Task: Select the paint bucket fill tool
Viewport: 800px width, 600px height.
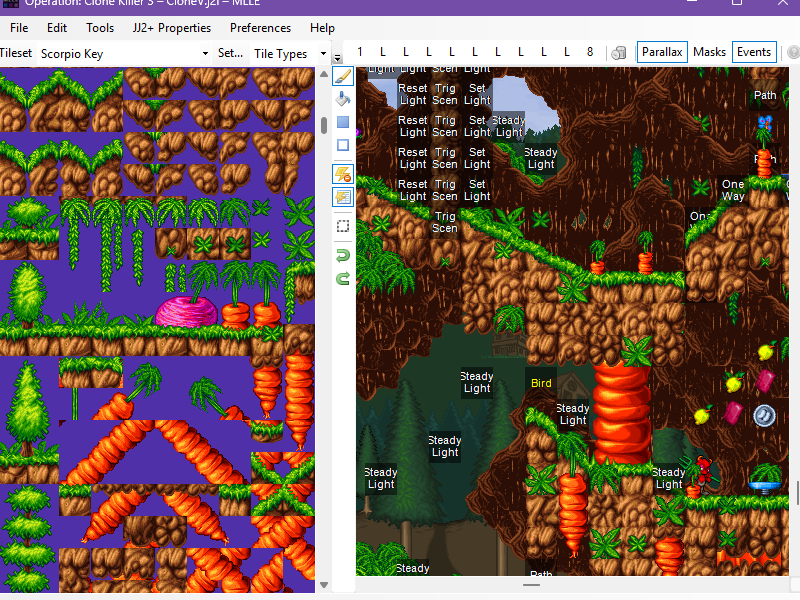Action: point(343,98)
